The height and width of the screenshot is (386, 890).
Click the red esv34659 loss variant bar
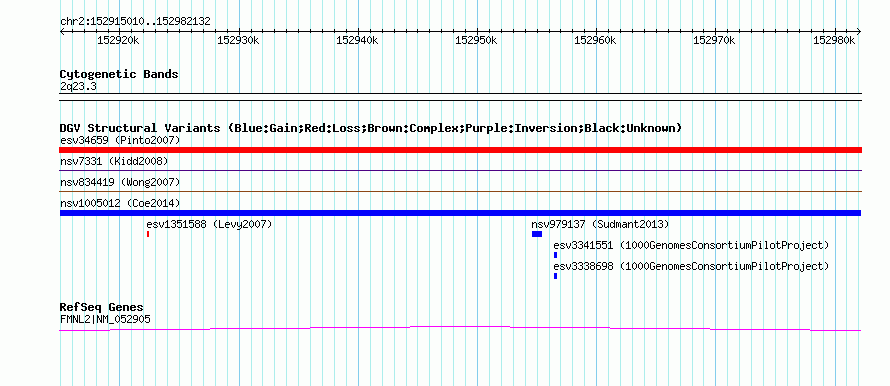point(460,150)
